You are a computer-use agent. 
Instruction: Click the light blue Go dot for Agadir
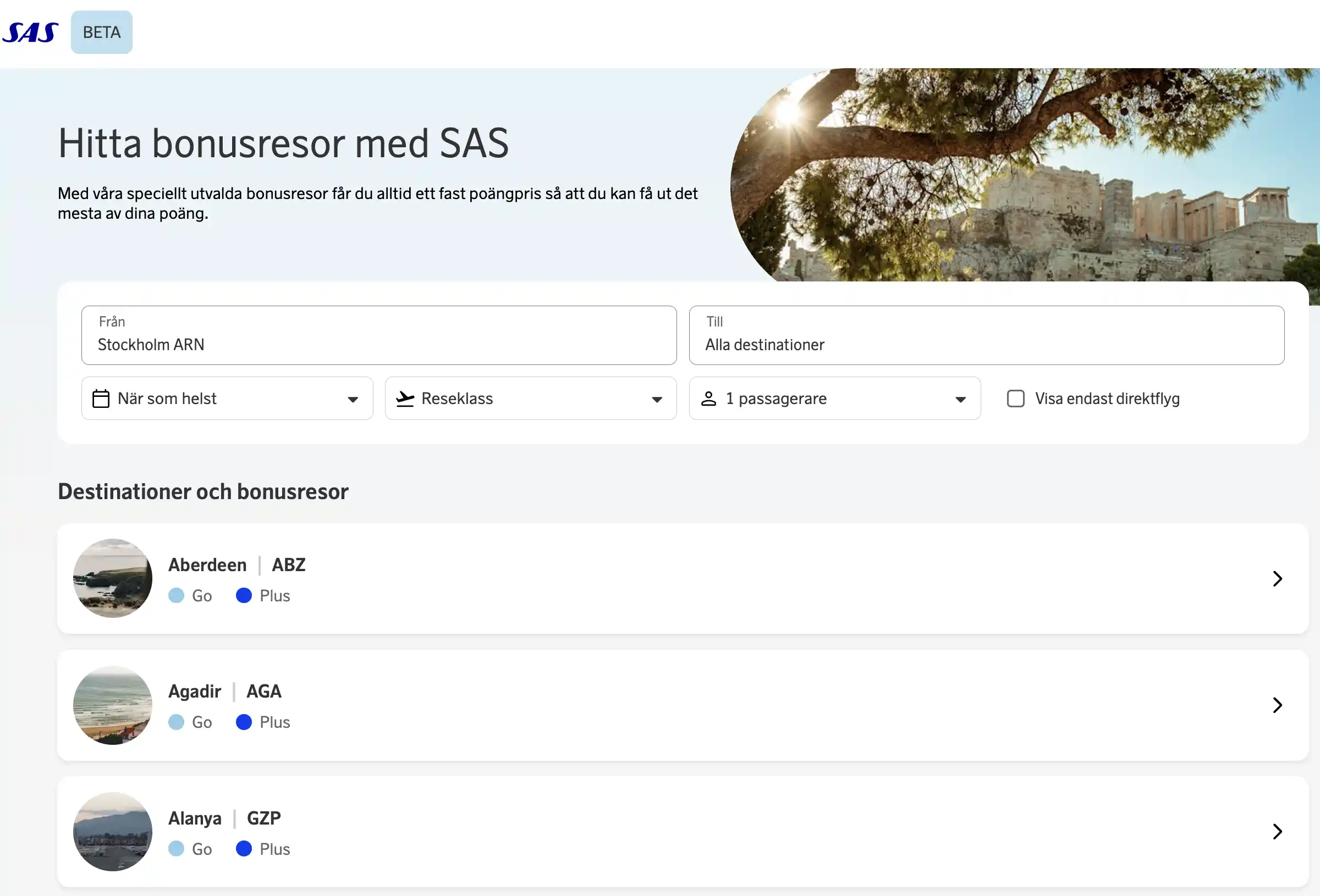(177, 722)
